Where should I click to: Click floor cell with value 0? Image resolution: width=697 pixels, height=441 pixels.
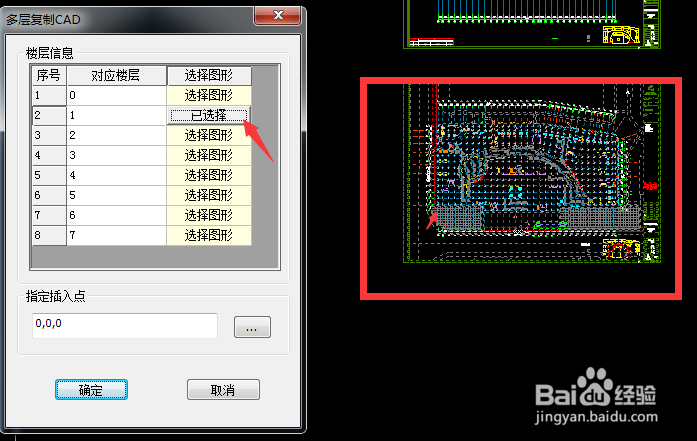coord(116,95)
